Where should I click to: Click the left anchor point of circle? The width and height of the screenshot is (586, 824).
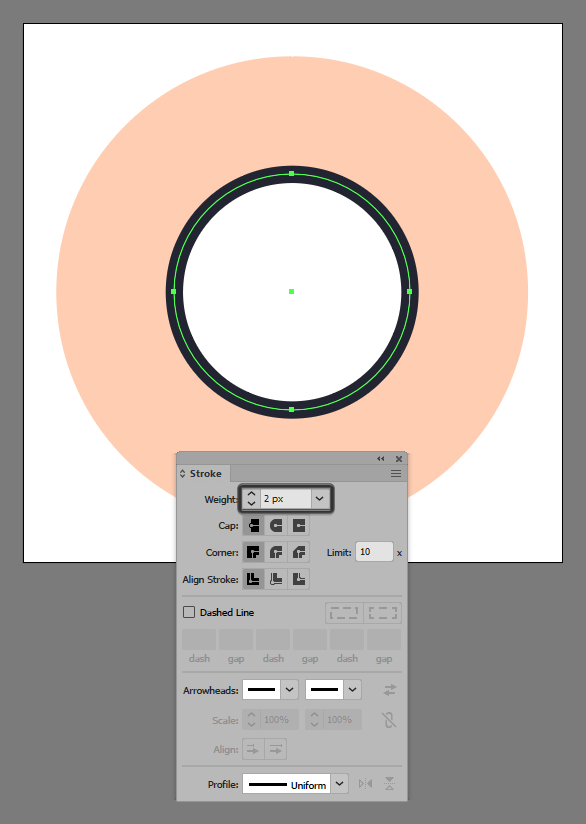174,292
